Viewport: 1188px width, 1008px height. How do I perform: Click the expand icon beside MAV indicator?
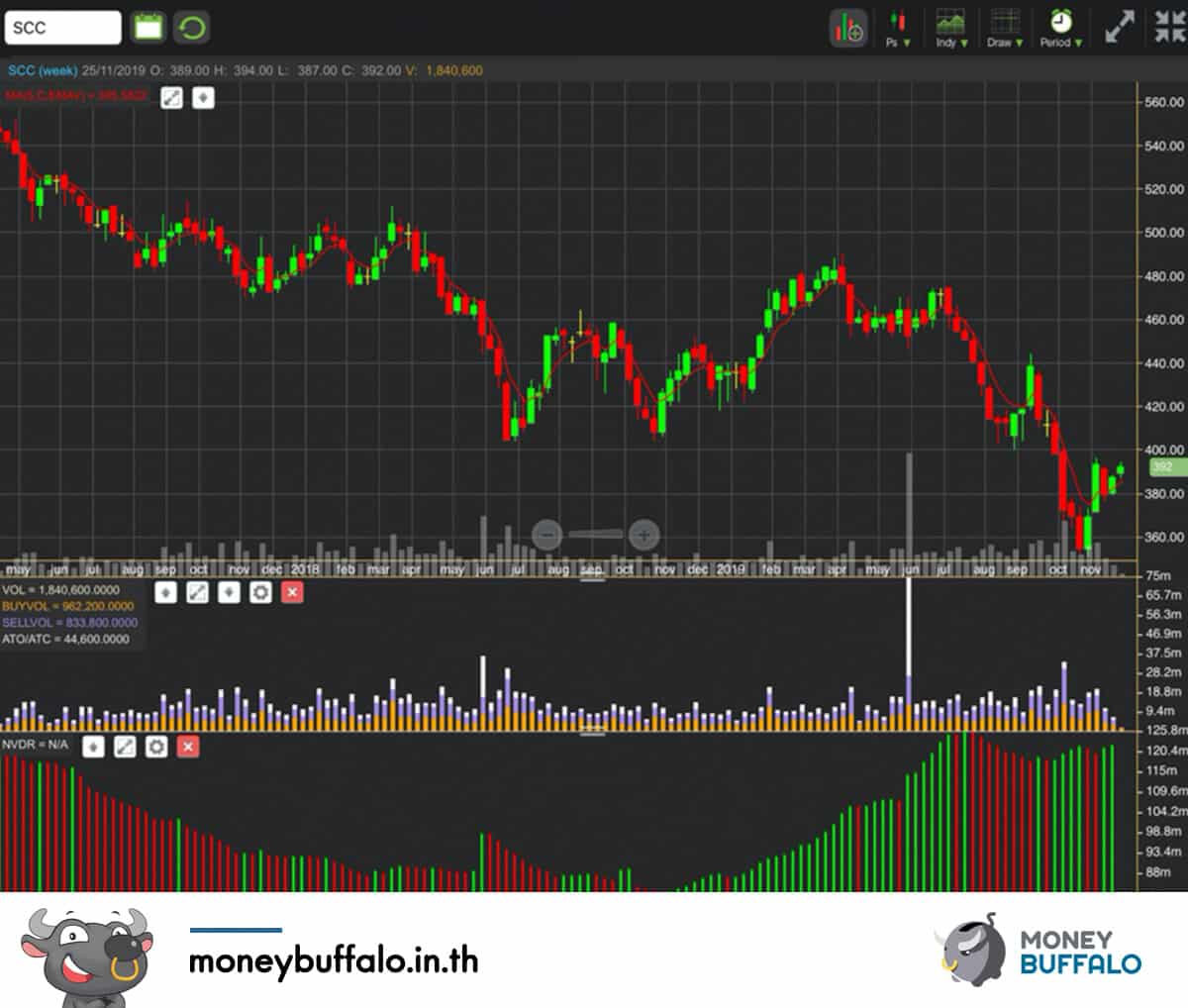click(x=171, y=97)
